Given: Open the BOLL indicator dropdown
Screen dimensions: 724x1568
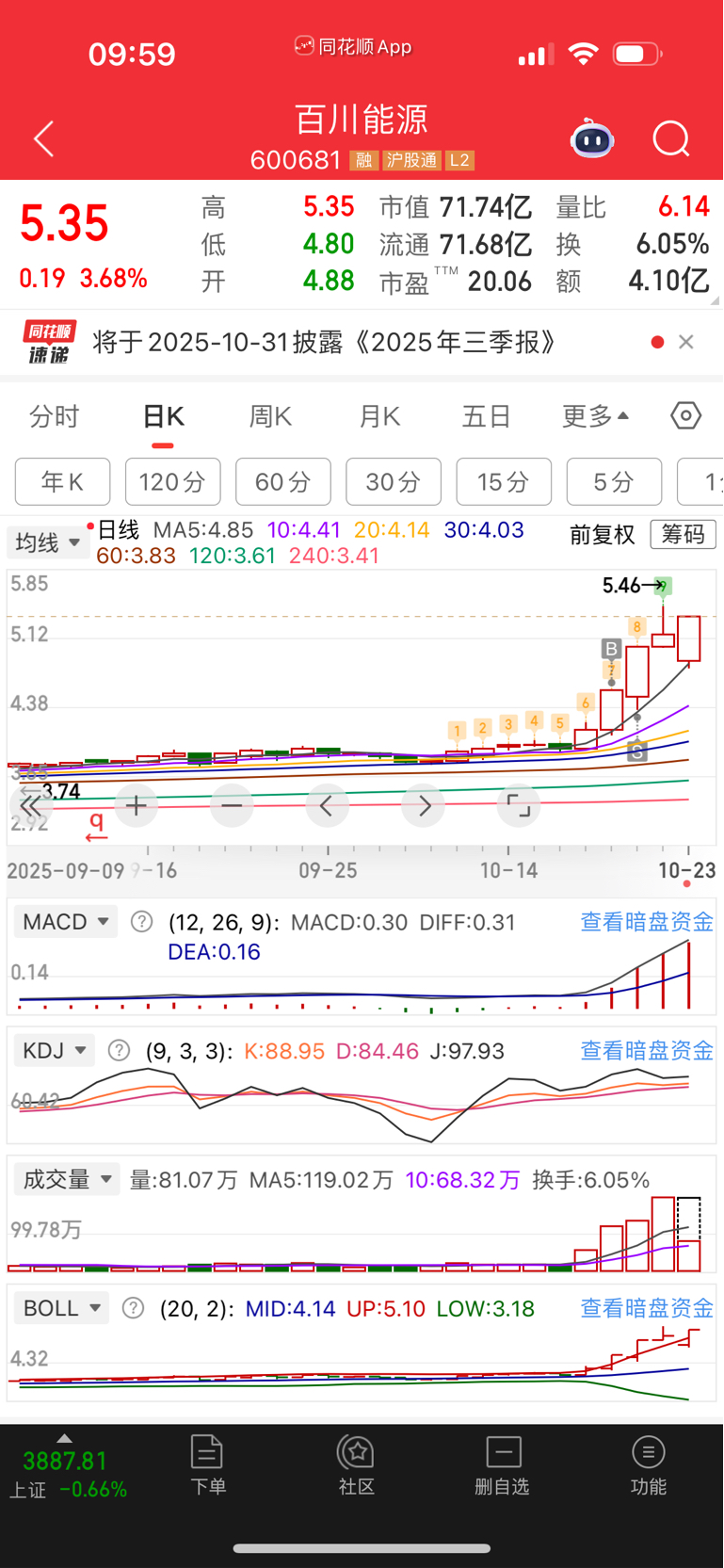Looking at the screenshot, I should pyautogui.click(x=61, y=1308).
